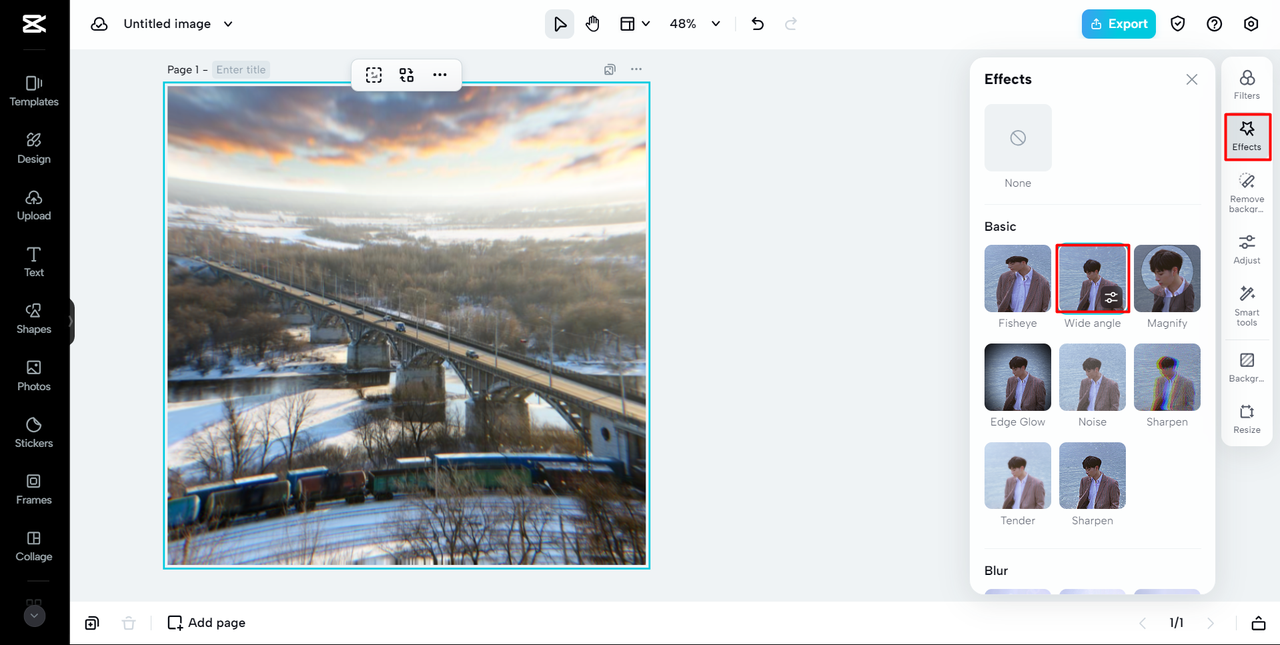Apply the Wide angle effect
This screenshot has height=645, width=1280.
[1093, 279]
